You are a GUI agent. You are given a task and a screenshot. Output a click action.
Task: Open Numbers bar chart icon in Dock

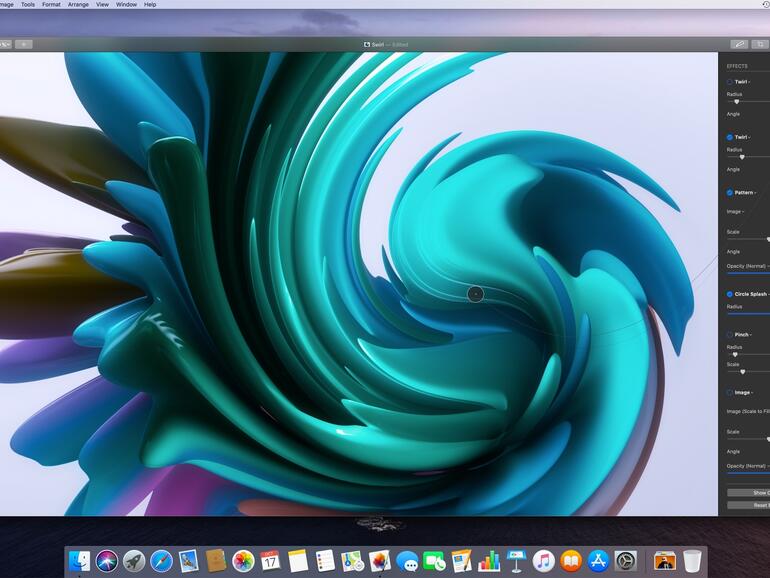489,561
